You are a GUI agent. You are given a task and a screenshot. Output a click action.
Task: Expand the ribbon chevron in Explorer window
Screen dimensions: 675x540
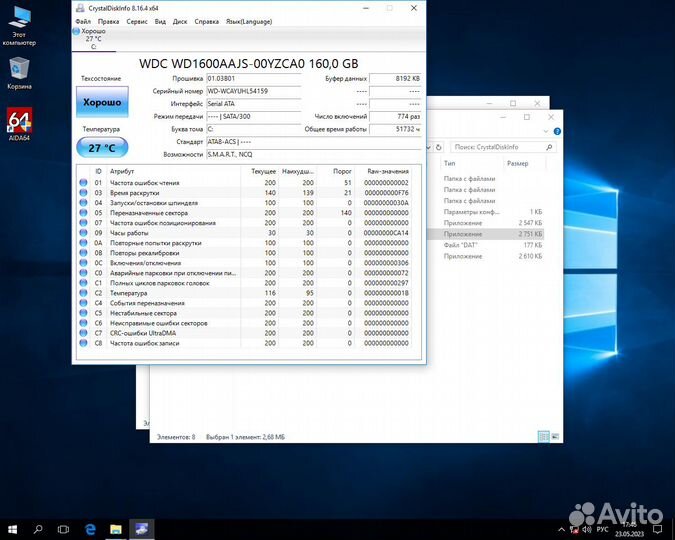pyautogui.click(x=546, y=131)
